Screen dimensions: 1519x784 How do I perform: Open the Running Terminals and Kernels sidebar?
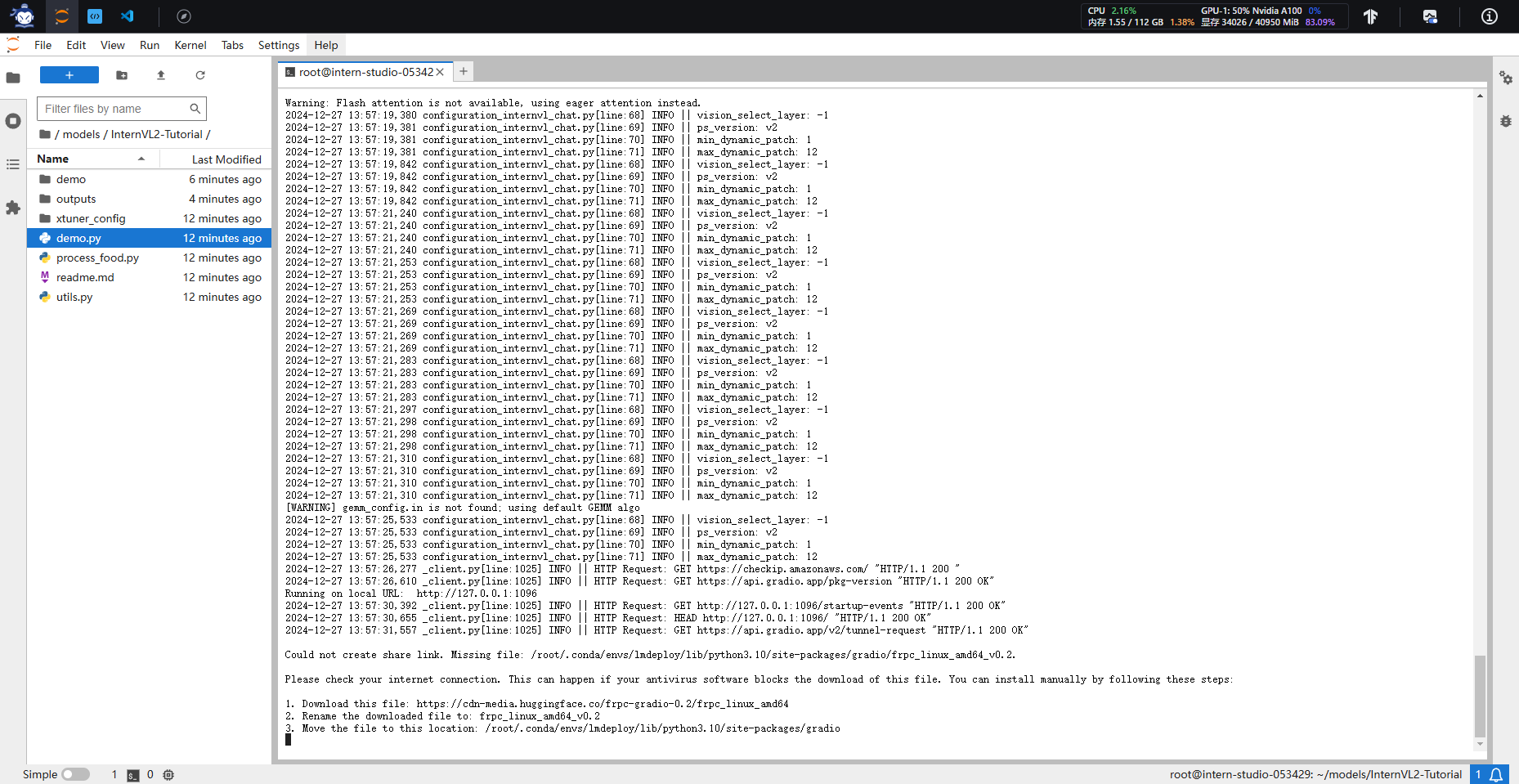point(13,121)
